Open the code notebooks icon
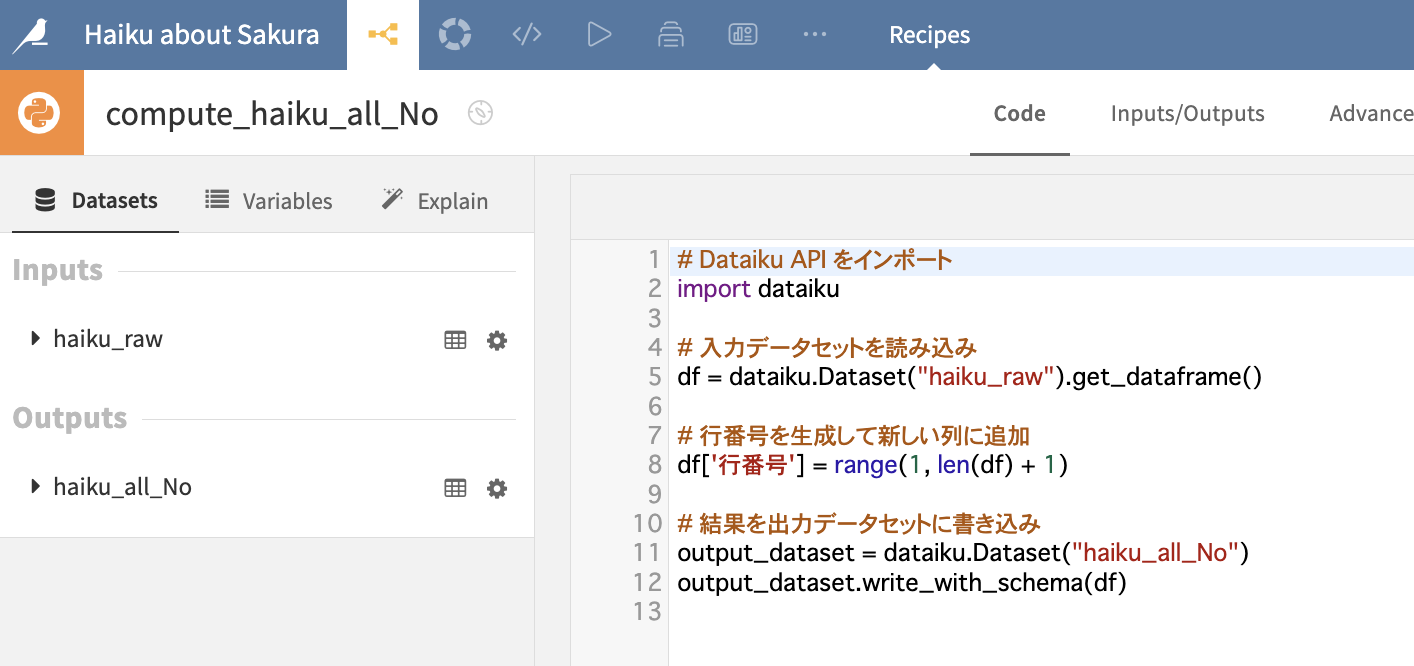1414x666 pixels. point(527,35)
